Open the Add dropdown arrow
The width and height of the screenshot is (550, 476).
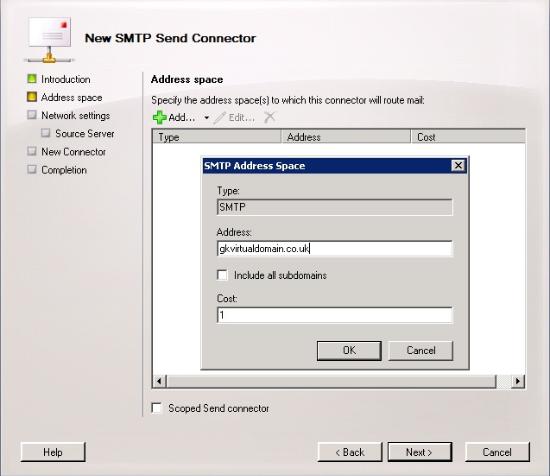[x=207, y=118]
